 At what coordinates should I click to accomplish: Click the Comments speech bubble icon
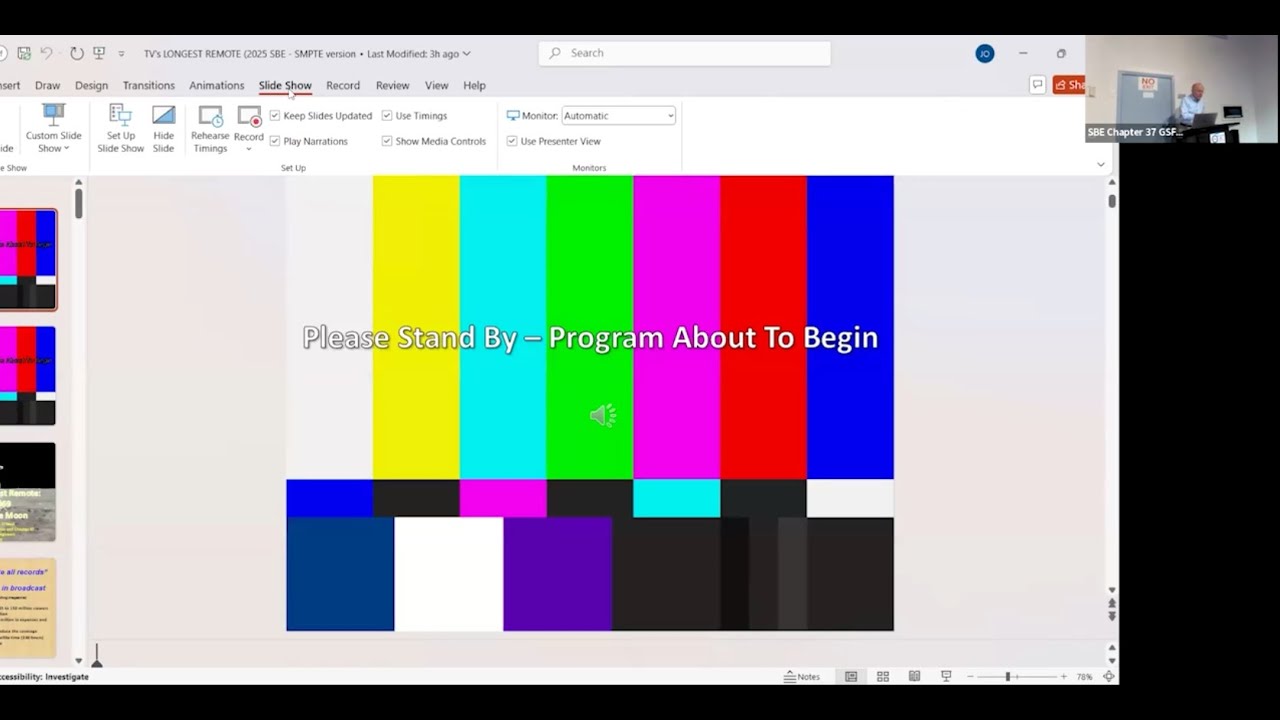click(1037, 85)
